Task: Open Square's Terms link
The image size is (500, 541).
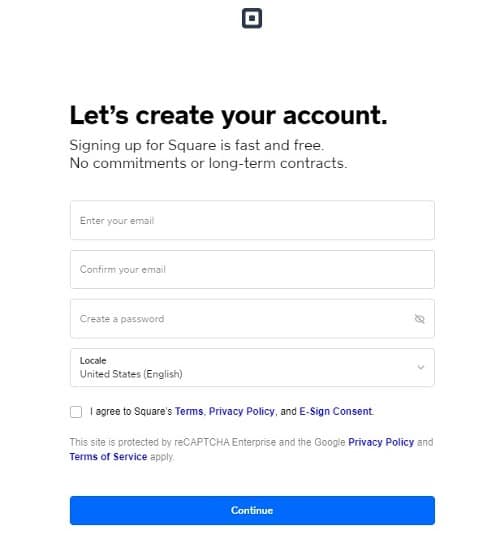Action: [x=189, y=411]
